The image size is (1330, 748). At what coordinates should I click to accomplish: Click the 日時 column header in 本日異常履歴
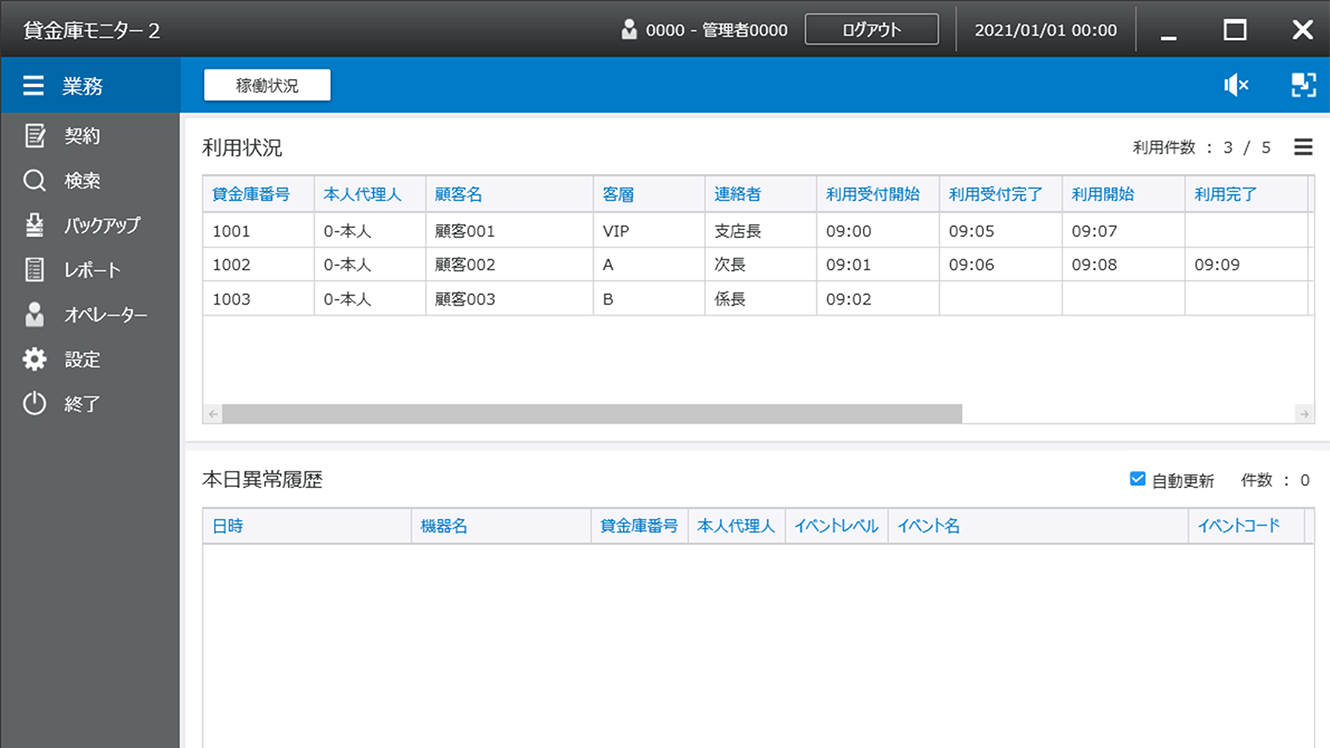click(307, 526)
